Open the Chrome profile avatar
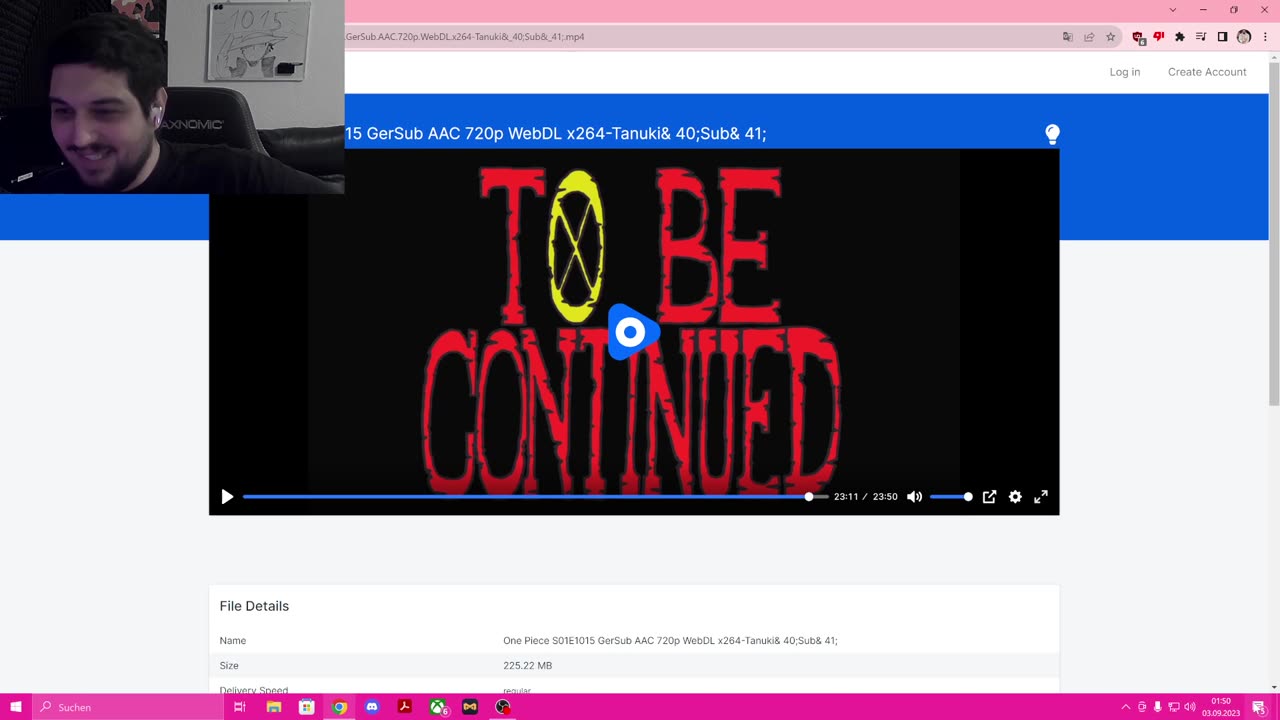Viewport: 1280px width, 720px height. point(1244,37)
